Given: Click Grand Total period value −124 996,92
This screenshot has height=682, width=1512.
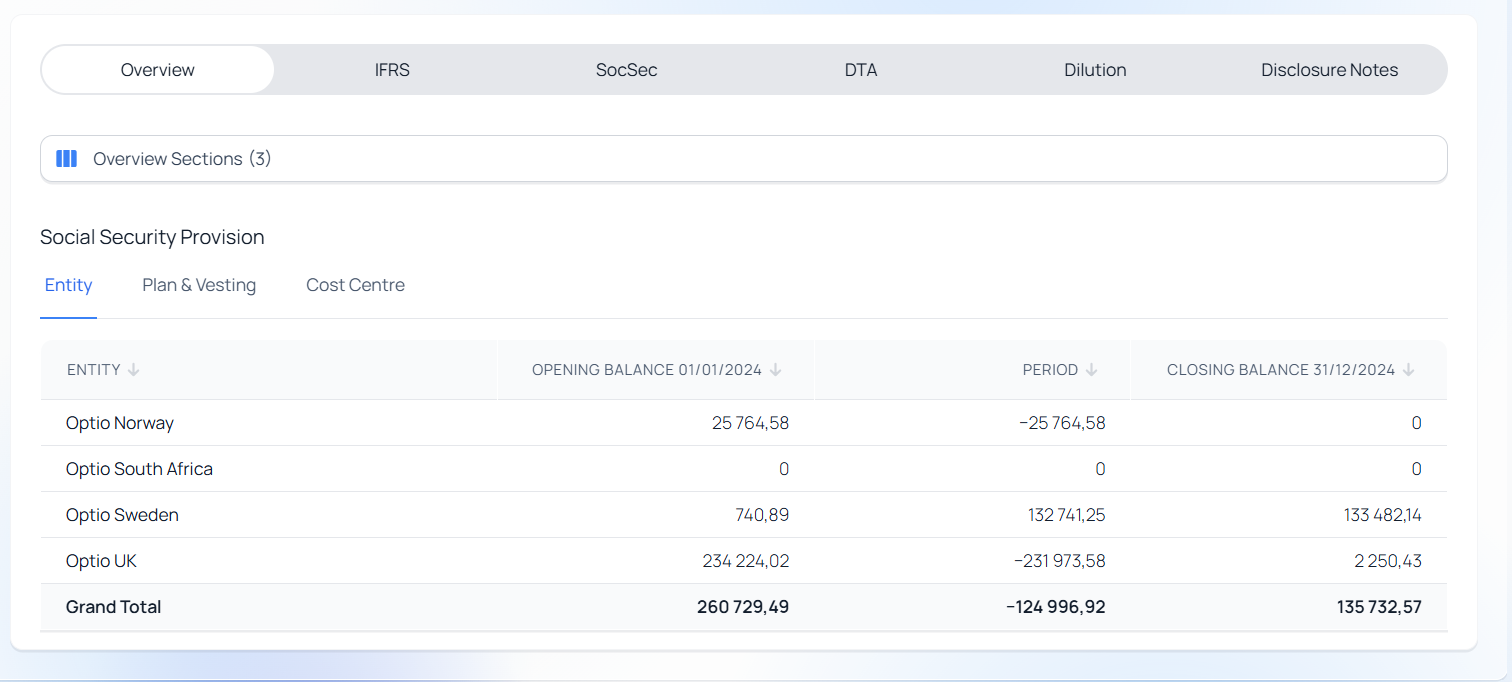Looking at the screenshot, I should pos(1056,607).
